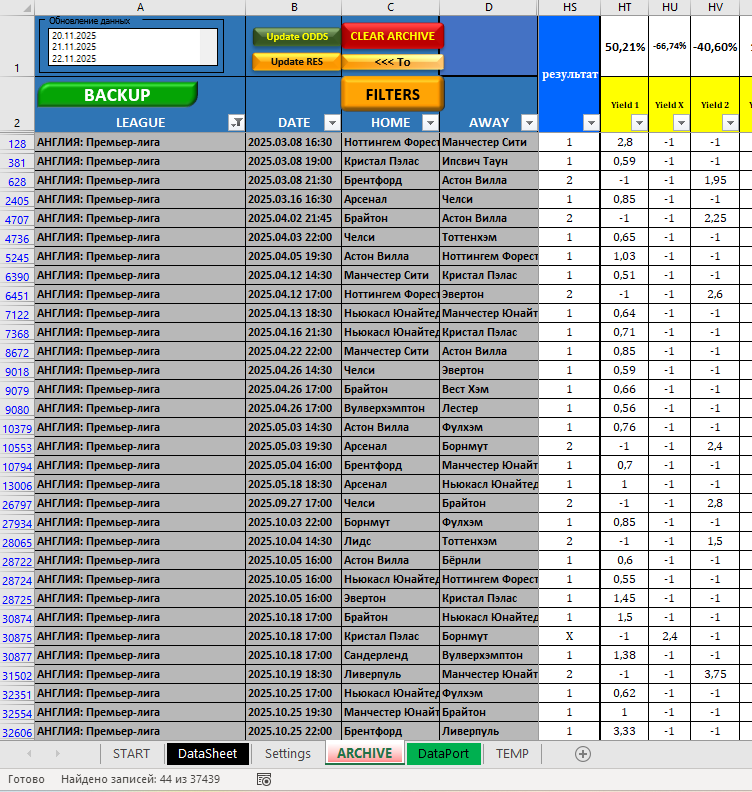Select column HS header
The height and width of the screenshot is (792, 752).
click(x=569, y=7)
